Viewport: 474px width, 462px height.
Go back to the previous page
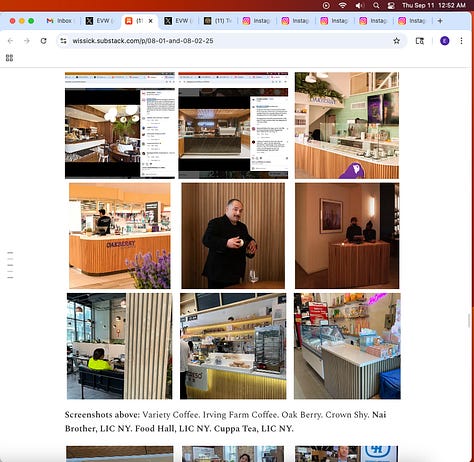tap(10, 41)
